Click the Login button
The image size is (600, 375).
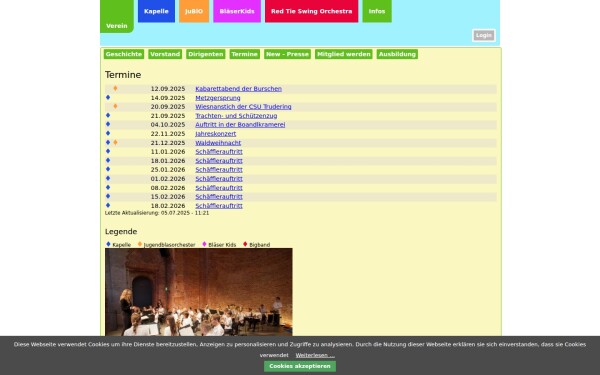484,35
